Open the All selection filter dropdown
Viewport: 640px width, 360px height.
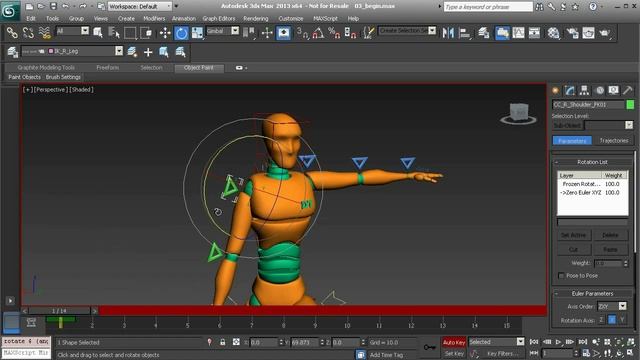(72, 31)
